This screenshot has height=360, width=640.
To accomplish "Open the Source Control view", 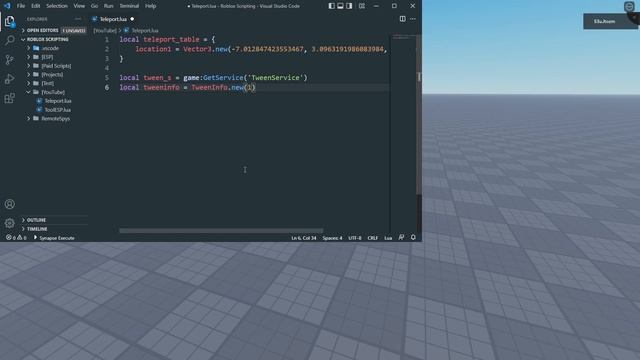I will [9, 60].
